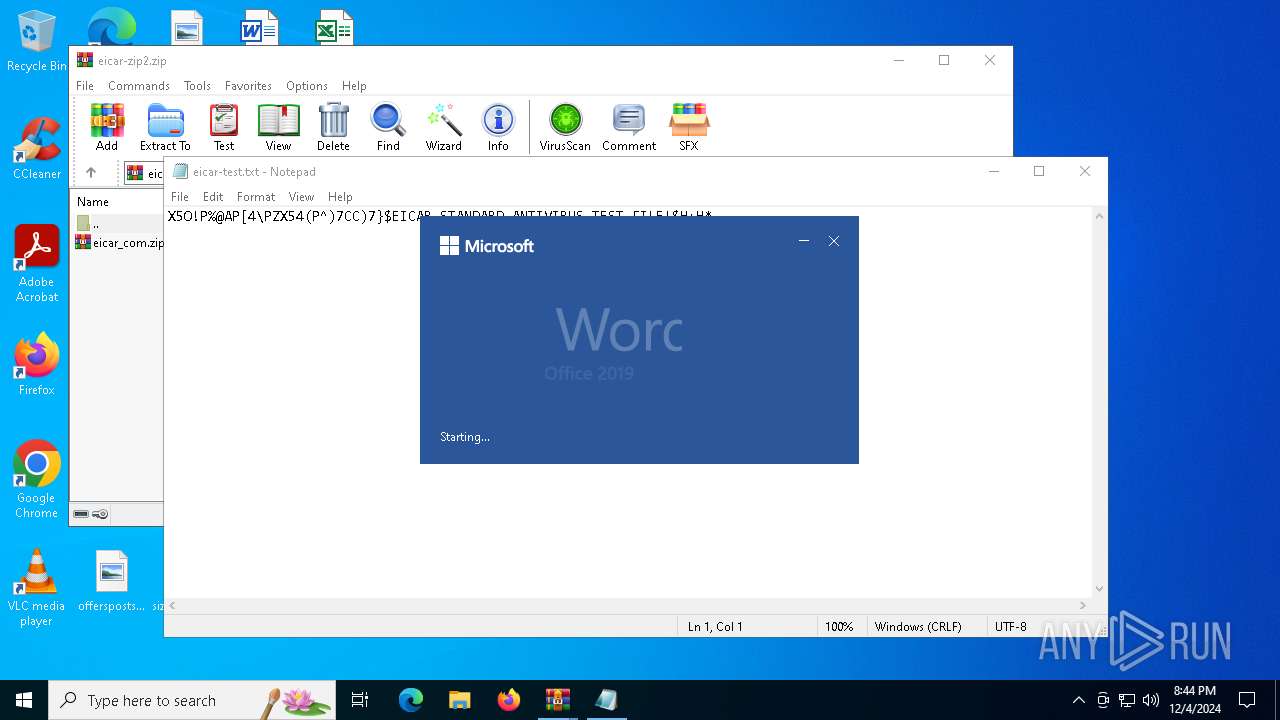Open Microsoft Edge from taskbar
Image resolution: width=1280 pixels, height=720 pixels.
click(411, 700)
